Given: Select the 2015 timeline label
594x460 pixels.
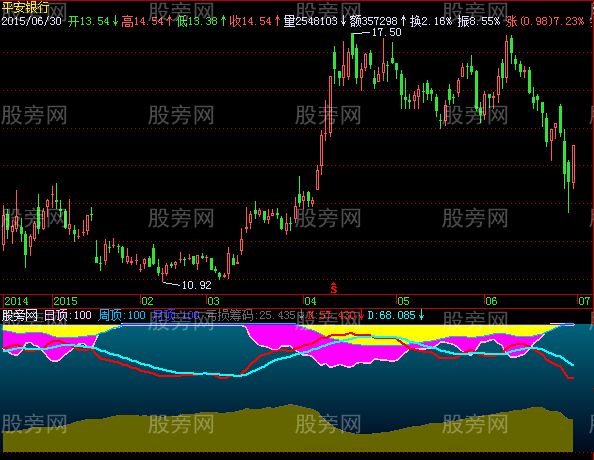Looking at the screenshot, I should 65,301.
